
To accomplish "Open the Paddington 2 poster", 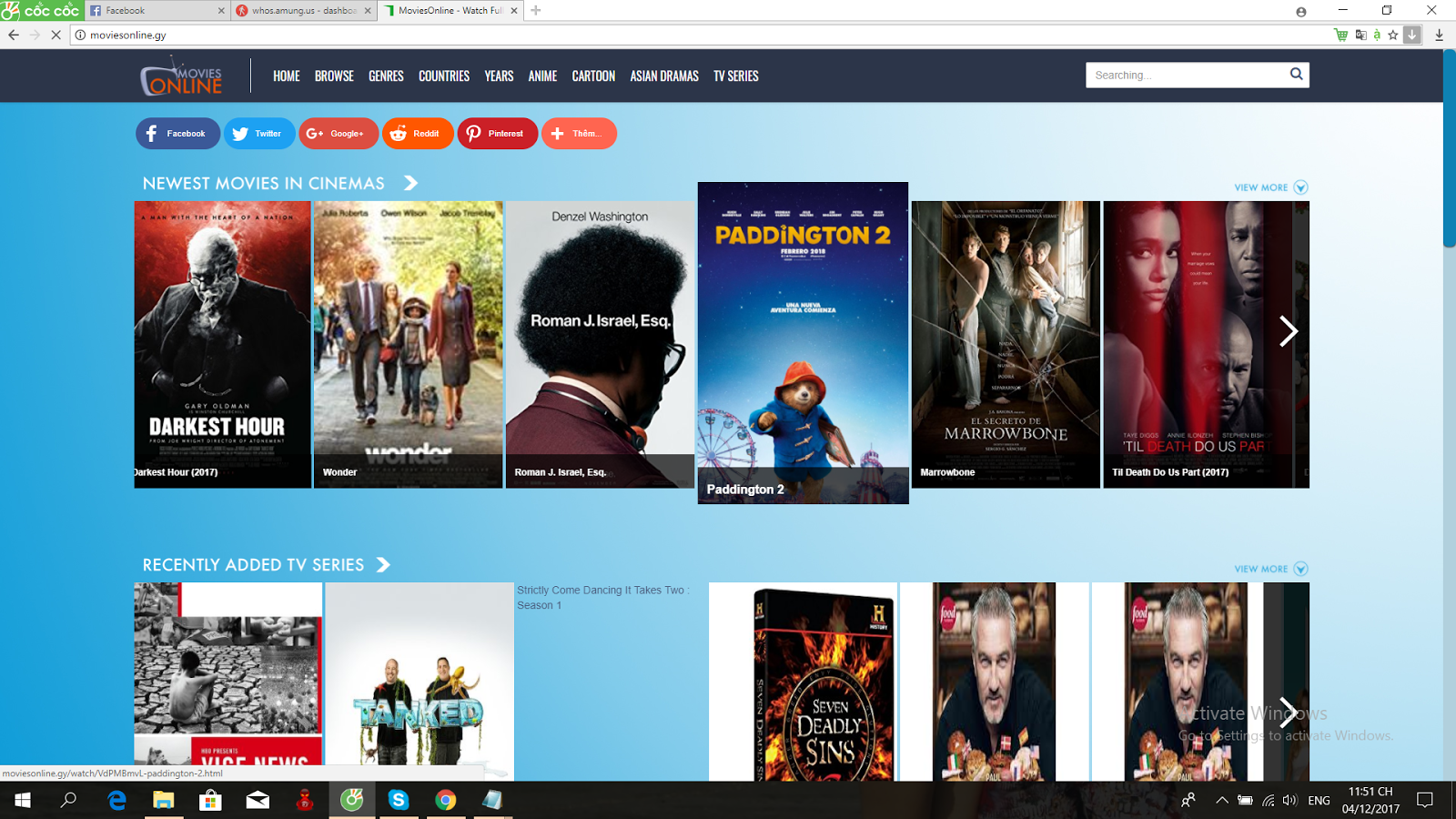I will 804,343.
